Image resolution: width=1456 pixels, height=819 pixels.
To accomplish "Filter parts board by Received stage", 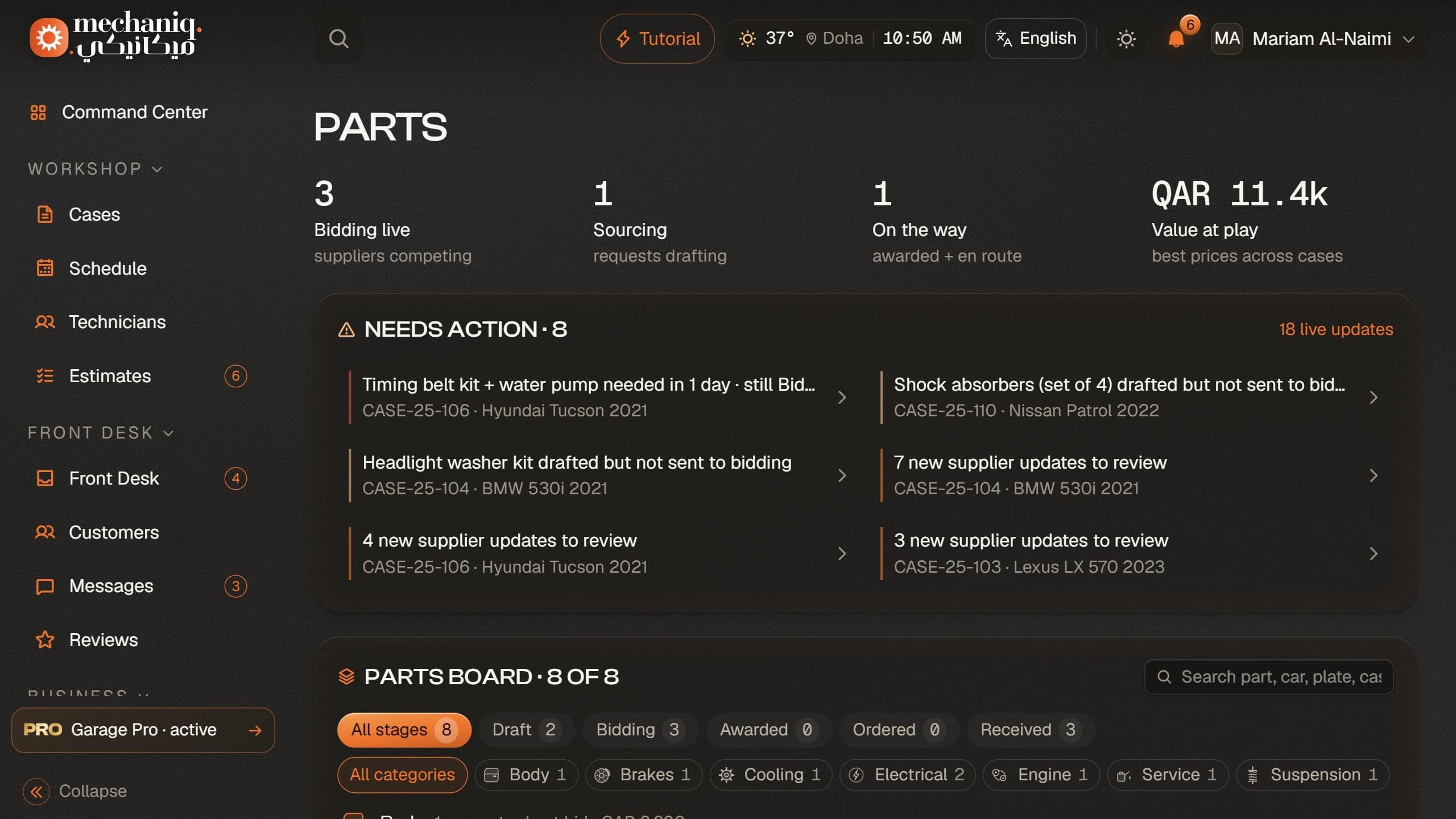I will [1031, 730].
